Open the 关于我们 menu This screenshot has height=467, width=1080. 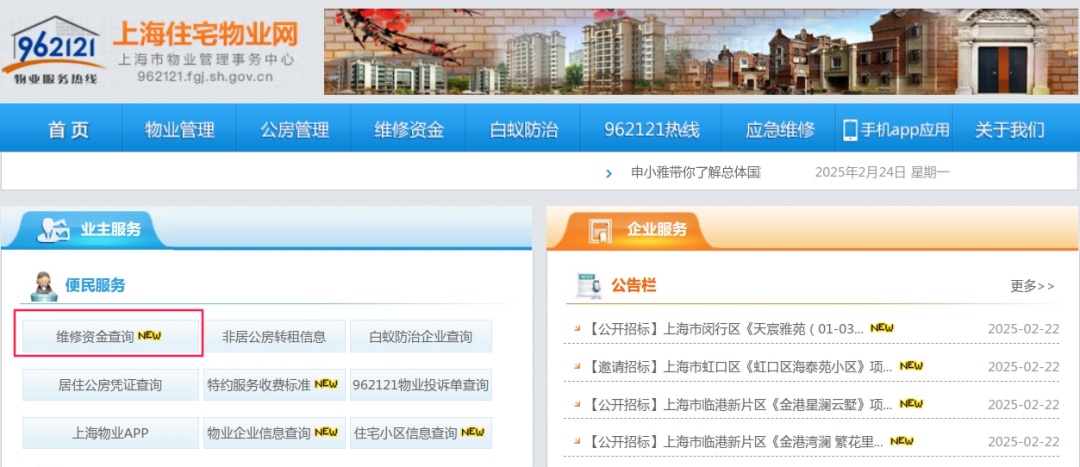[1009, 129]
